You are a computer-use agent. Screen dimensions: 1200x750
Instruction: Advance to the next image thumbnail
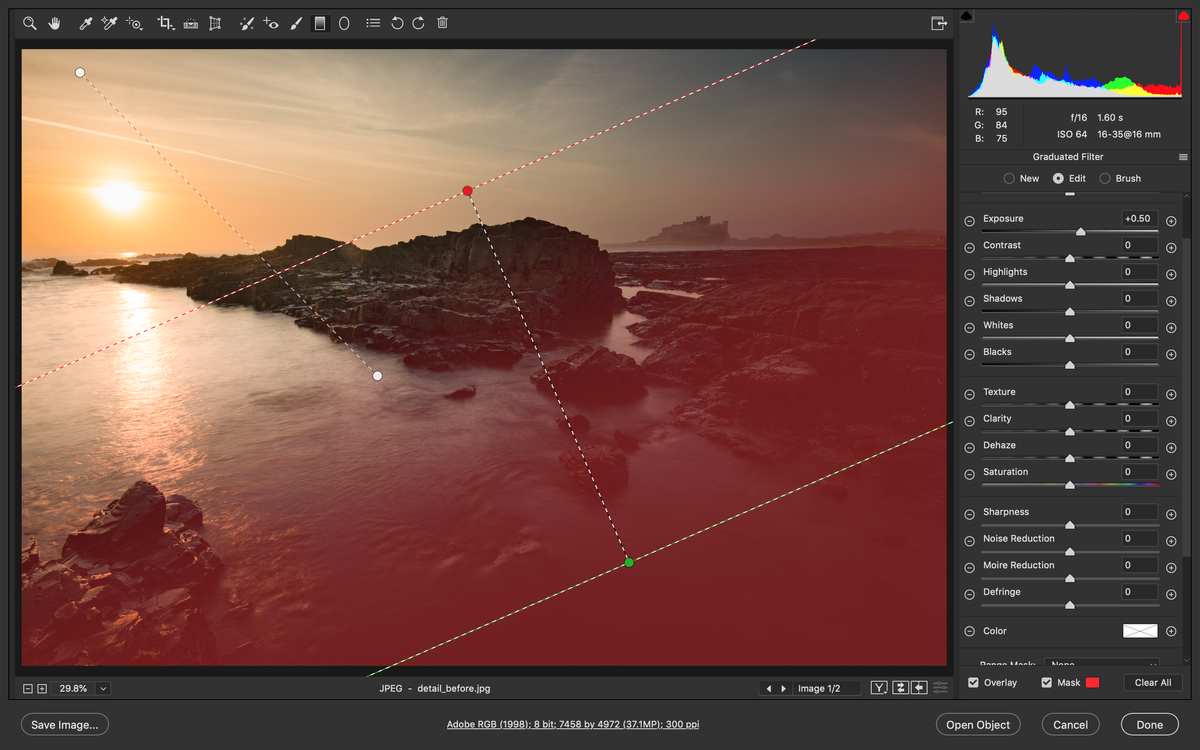coord(782,688)
